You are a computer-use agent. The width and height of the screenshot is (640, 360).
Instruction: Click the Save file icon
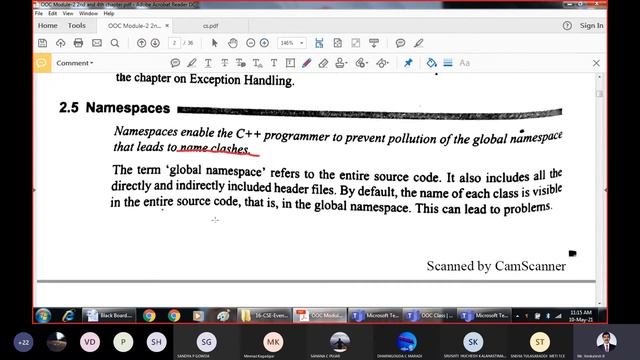[42, 43]
